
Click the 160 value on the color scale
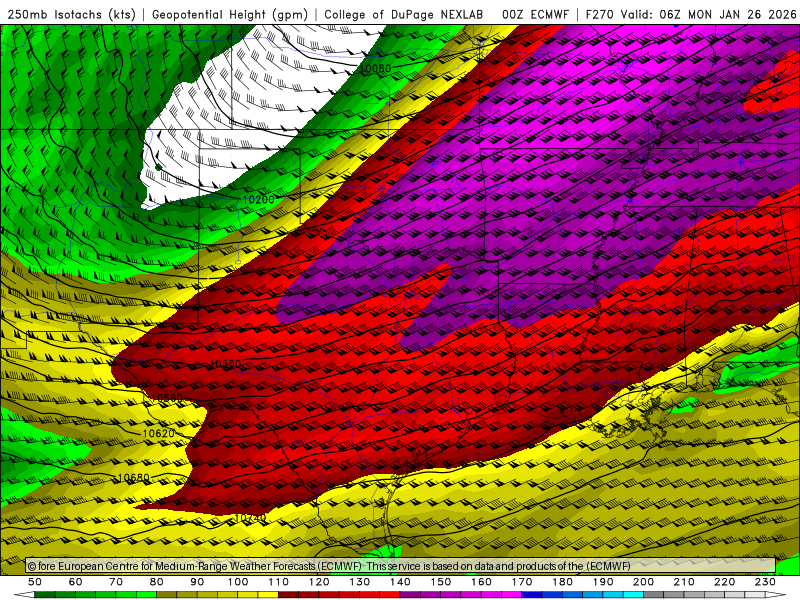click(x=481, y=582)
